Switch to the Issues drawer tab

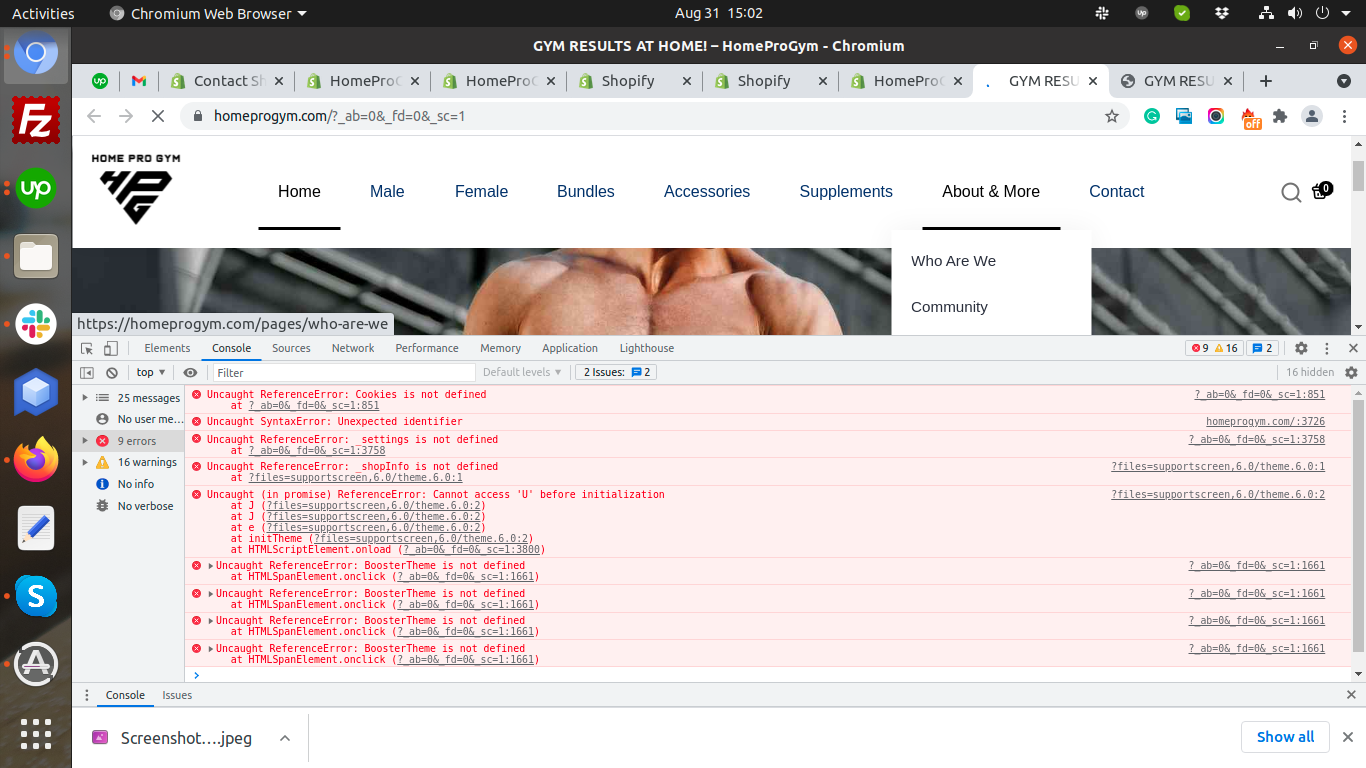click(177, 695)
